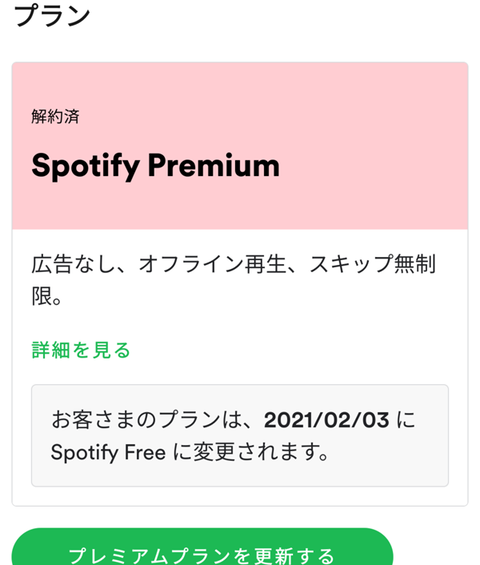Click the 更新する text on green button
The image size is (480, 565).
point(294,556)
